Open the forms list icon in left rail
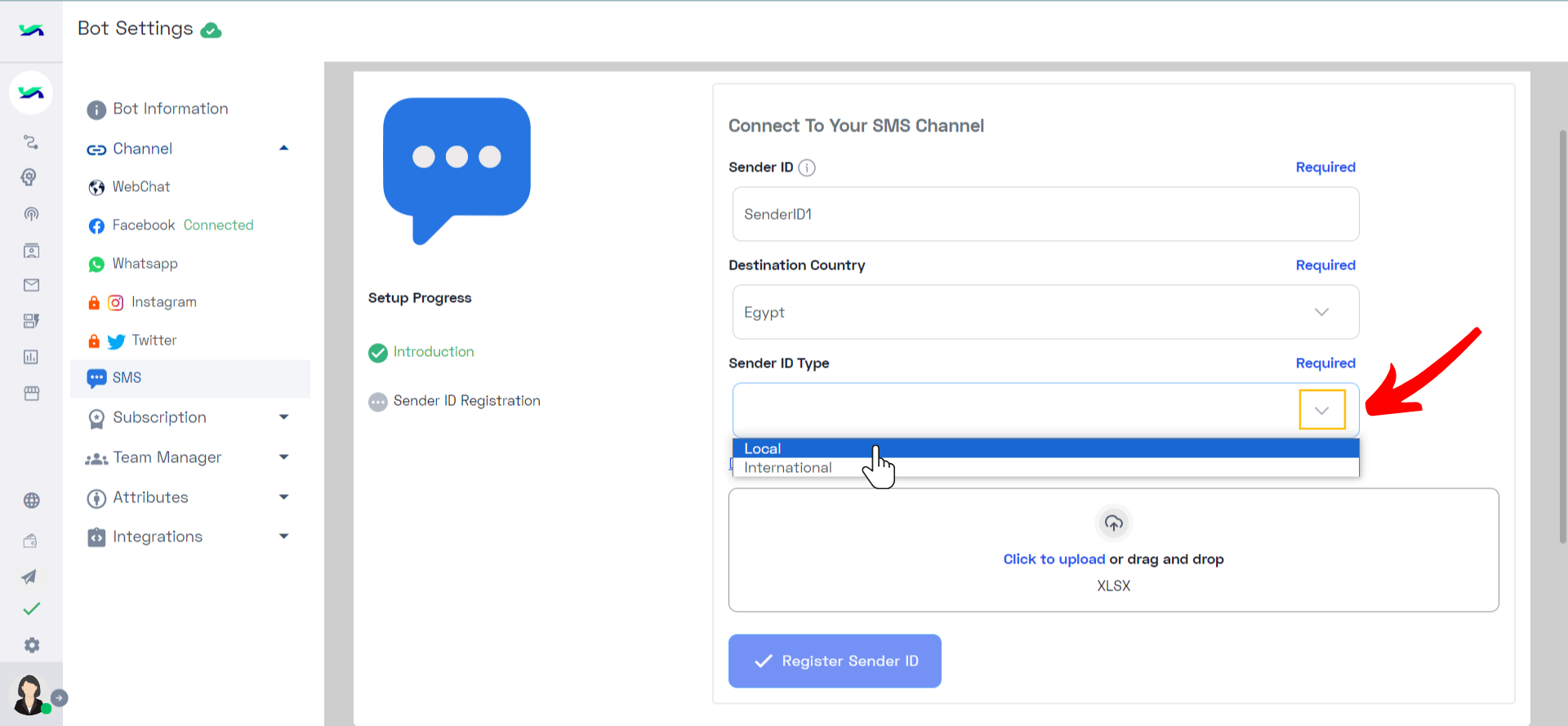 coord(31,321)
